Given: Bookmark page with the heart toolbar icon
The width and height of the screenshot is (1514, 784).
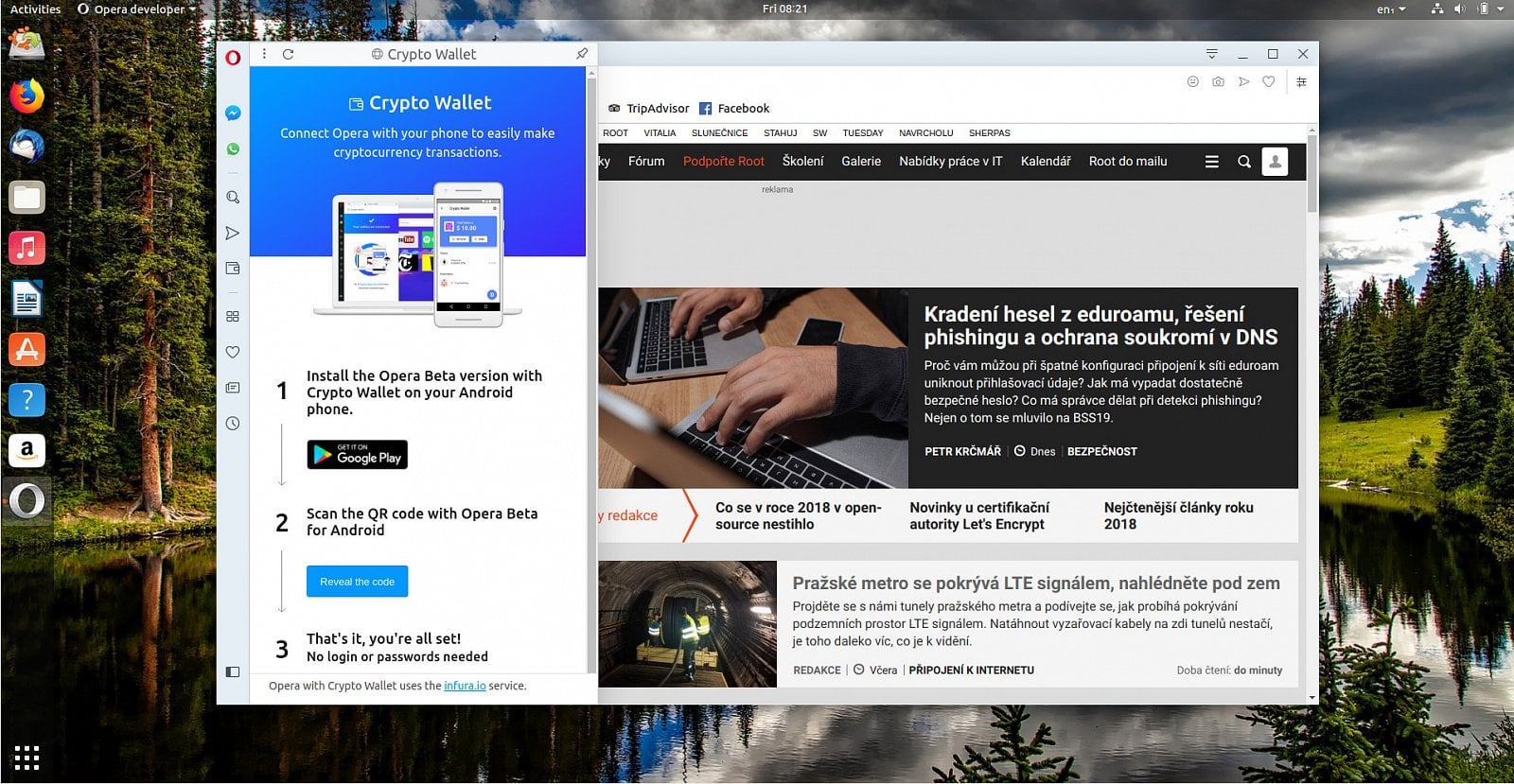Looking at the screenshot, I should pos(1269,82).
